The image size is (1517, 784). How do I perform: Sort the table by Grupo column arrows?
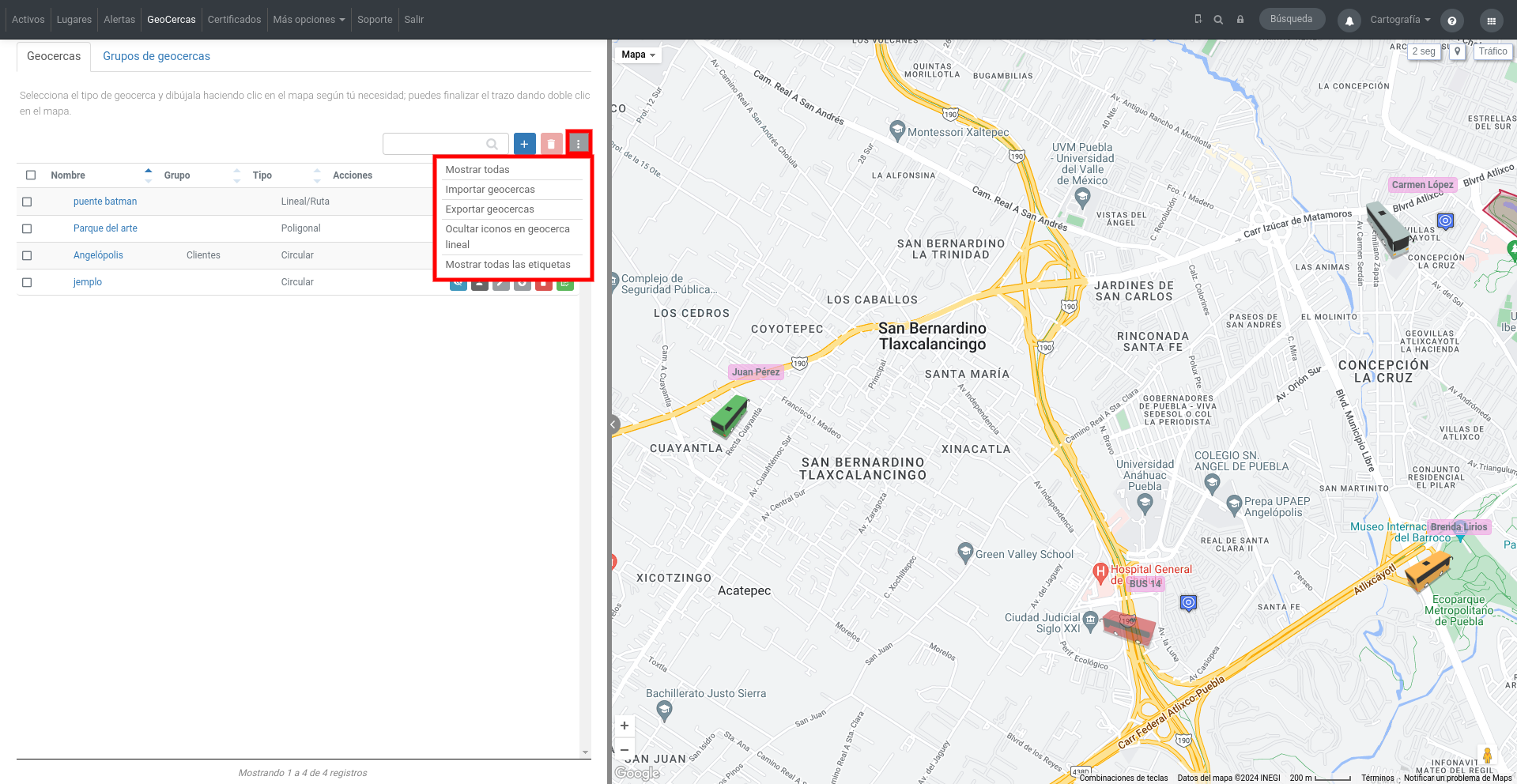236,175
